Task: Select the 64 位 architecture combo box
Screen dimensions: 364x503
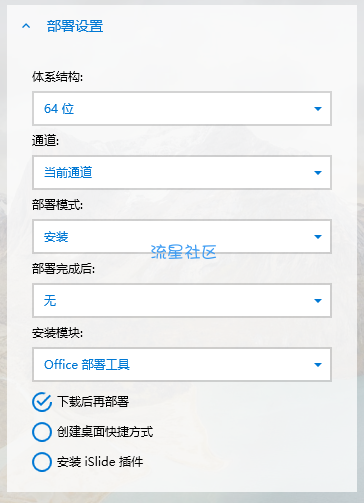Action: (x=182, y=109)
